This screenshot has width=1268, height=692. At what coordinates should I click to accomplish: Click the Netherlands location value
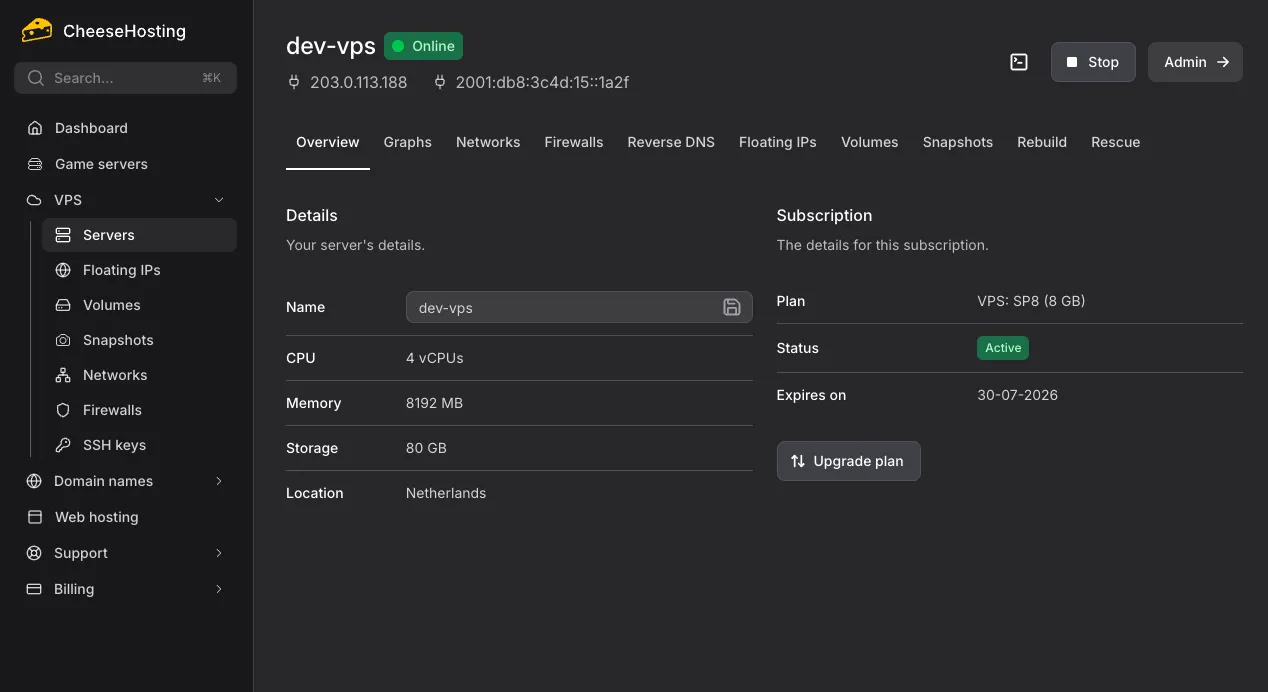tap(446, 493)
